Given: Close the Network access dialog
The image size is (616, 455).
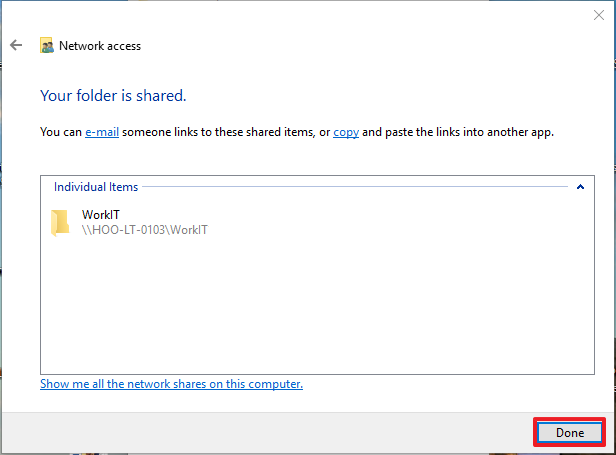Looking at the screenshot, I should [599, 15].
